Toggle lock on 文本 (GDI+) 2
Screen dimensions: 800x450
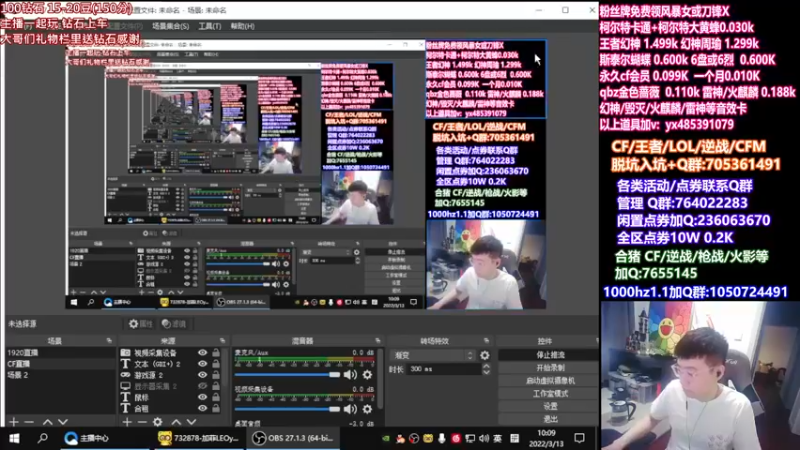(216, 364)
